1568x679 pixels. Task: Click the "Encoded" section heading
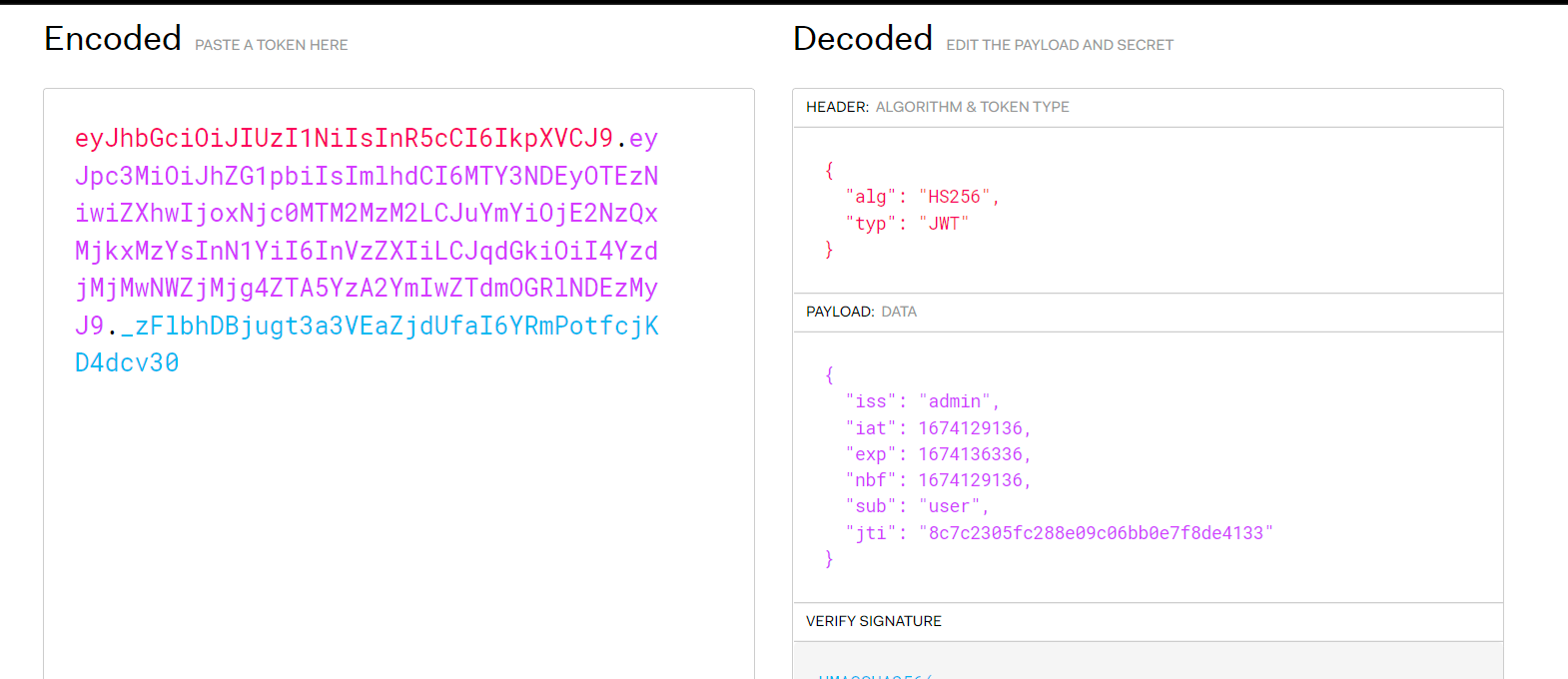click(113, 39)
